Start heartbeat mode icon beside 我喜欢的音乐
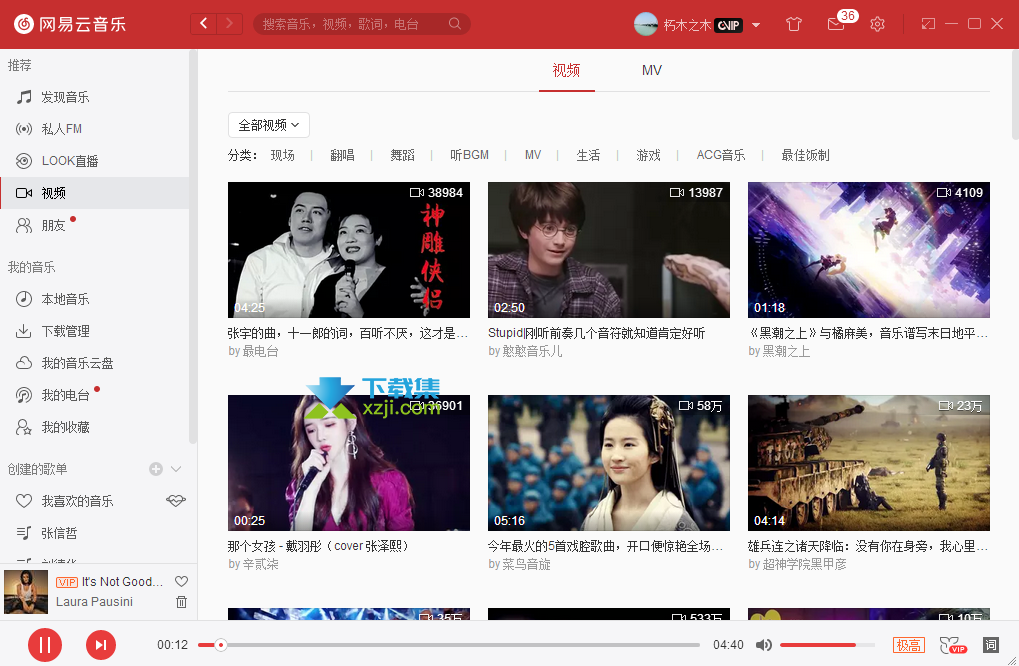1019x666 pixels. click(175, 500)
